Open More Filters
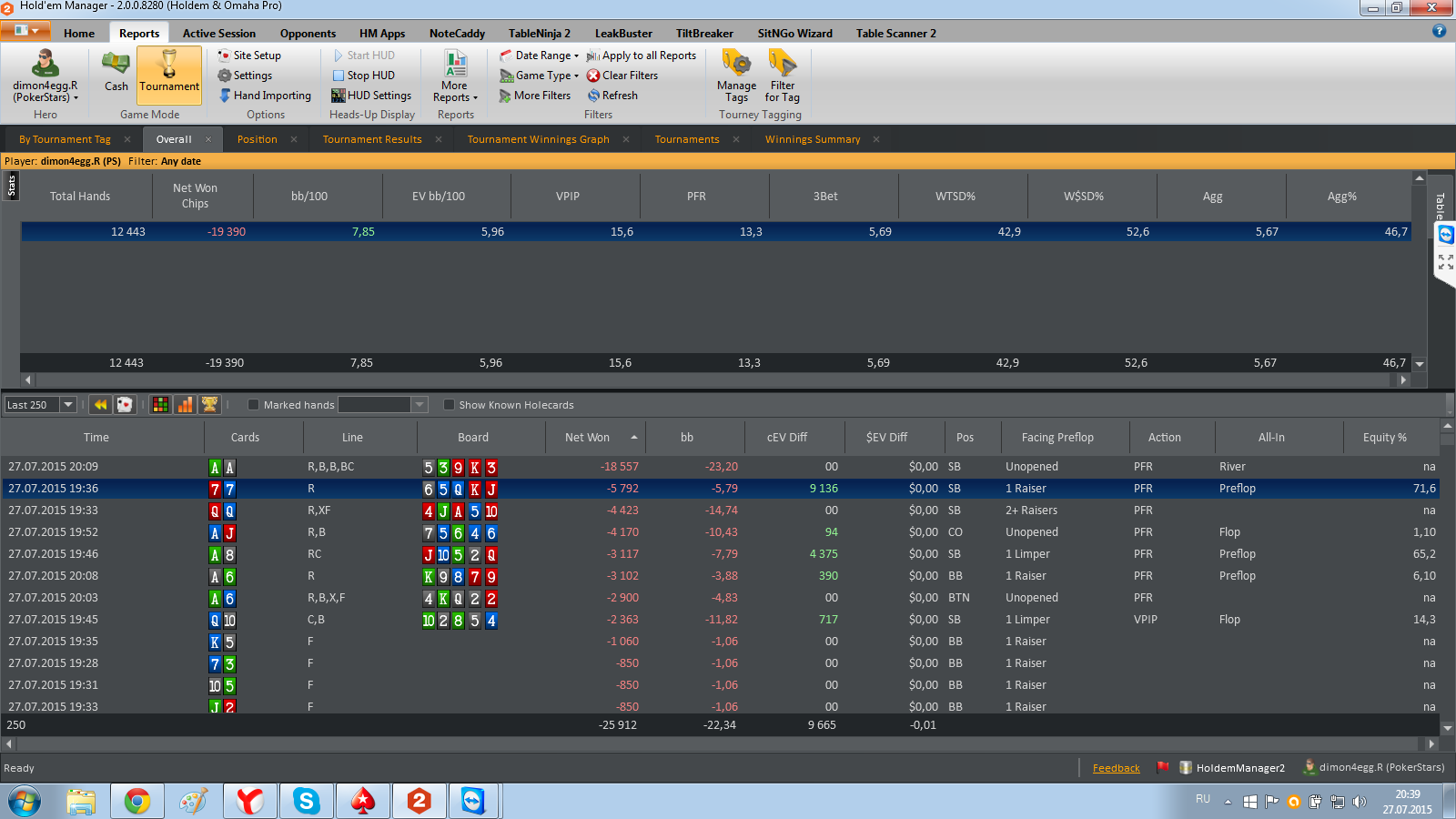The height and width of the screenshot is (819, 1456). tap(535, 96)
